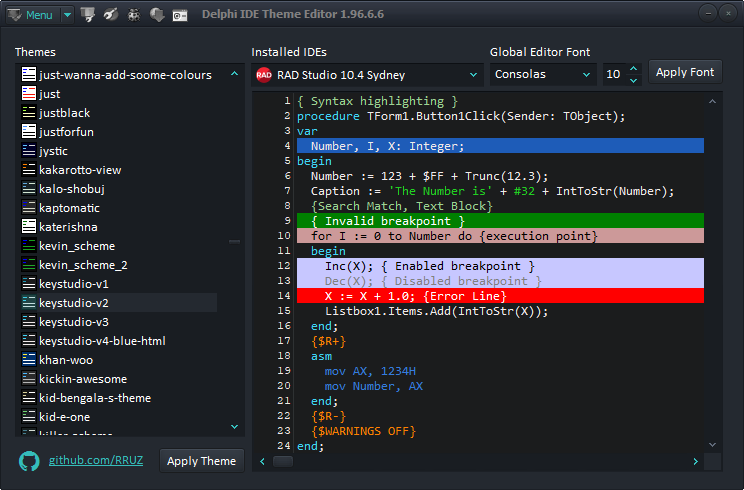Click the kakarotto-view theme preview icon
The width and height of the screenshot is (744, 490).
(29, 169)
